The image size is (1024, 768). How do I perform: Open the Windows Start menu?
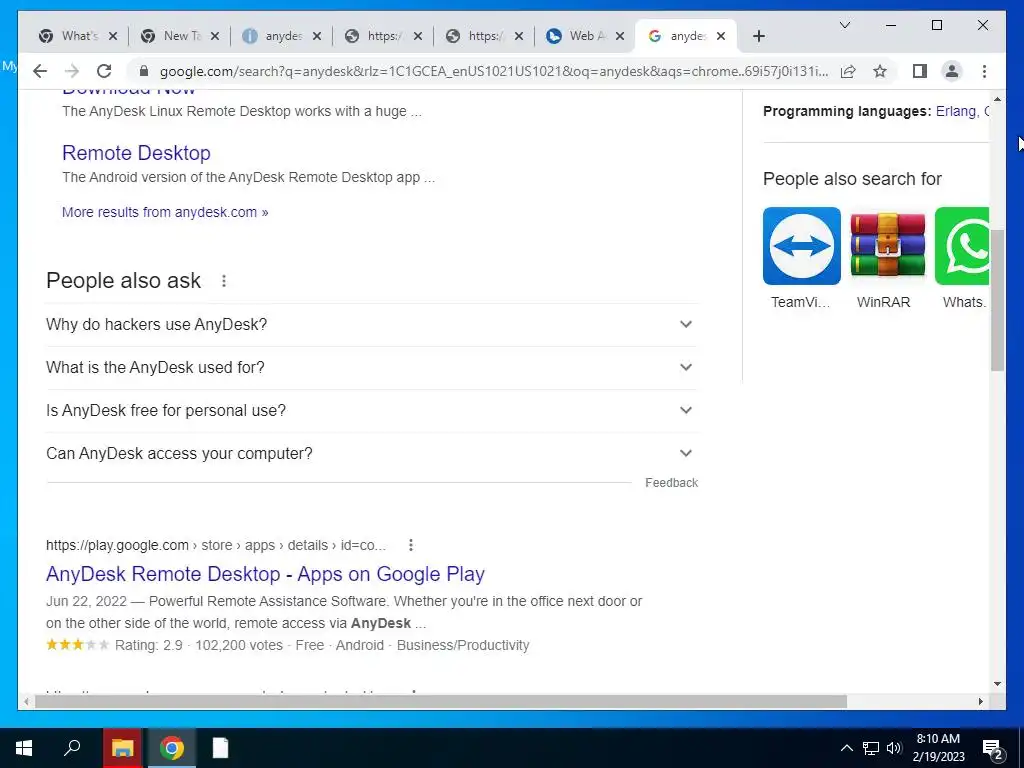coord(24,748)
